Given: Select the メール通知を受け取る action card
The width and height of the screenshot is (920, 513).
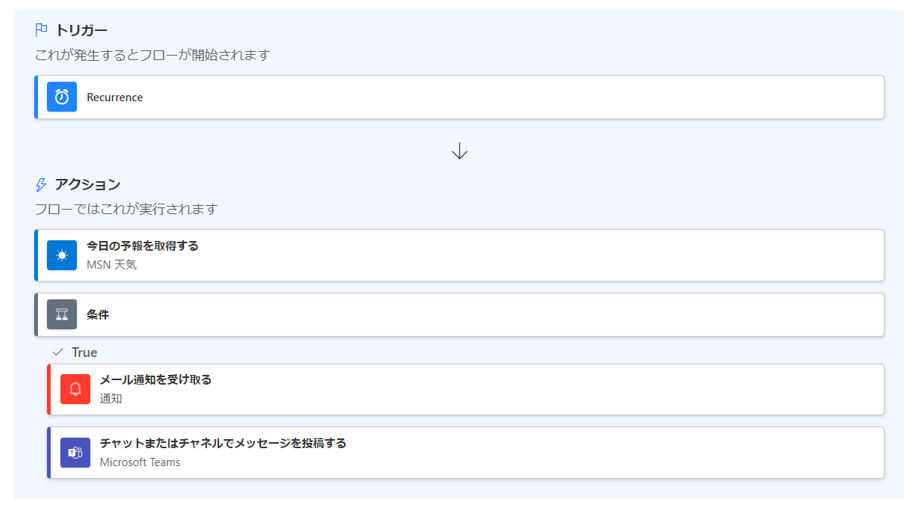Looking at the screenshot, I should (466, 389).
